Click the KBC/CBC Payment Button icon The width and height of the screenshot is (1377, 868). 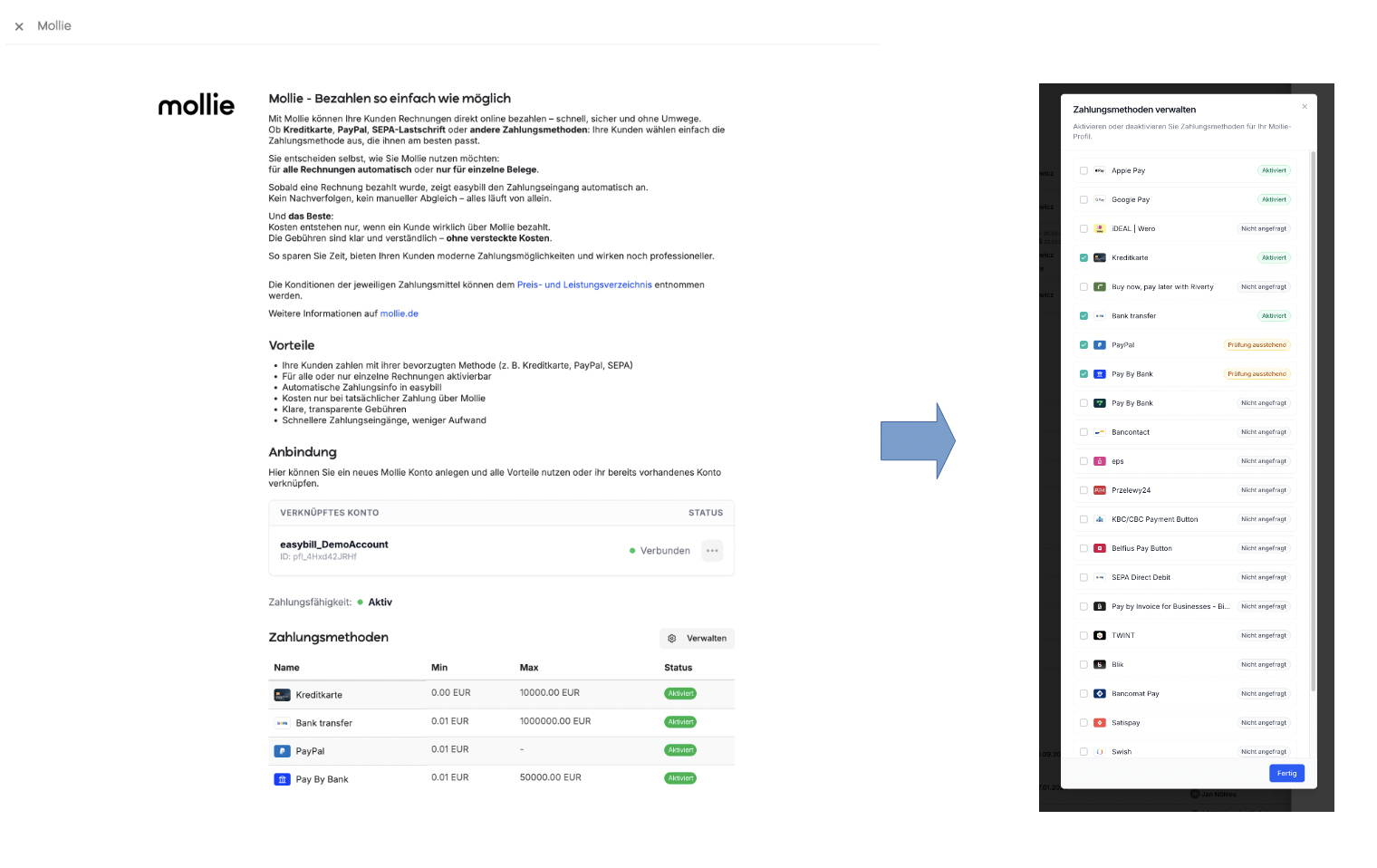coord(1099,519)
